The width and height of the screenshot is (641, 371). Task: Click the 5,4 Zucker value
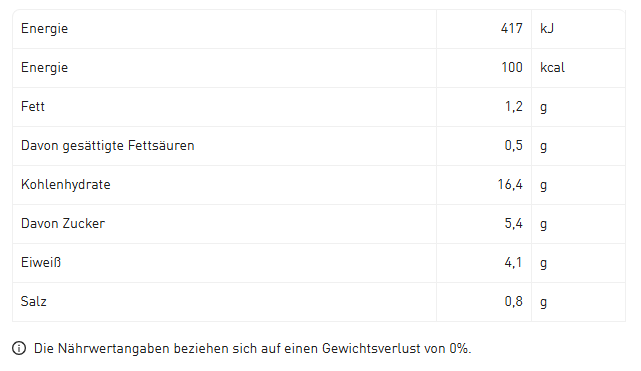pos(513,223)
